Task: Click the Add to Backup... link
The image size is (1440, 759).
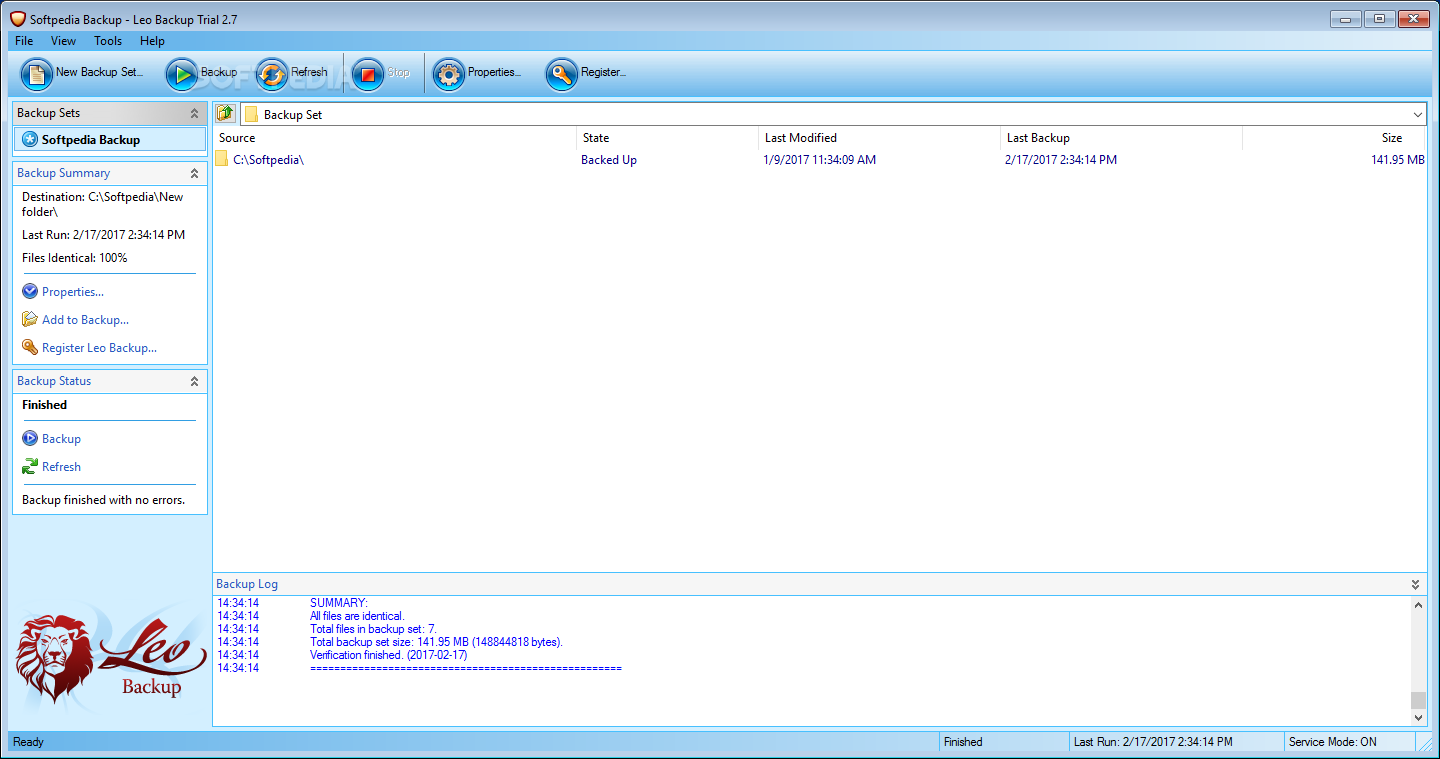Action: 85,320
